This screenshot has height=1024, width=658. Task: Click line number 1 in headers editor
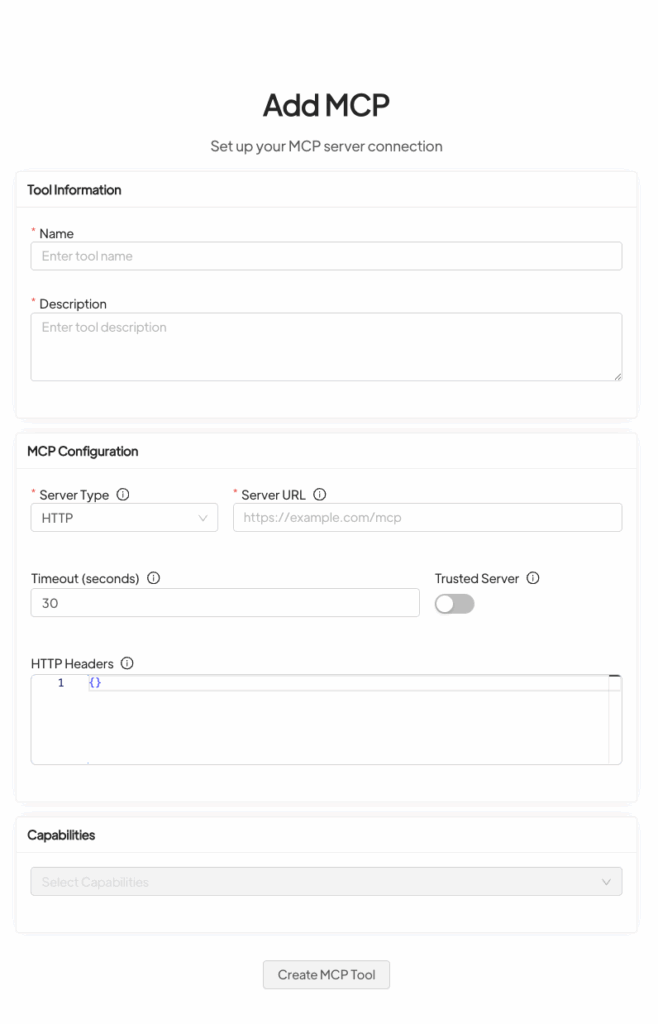point(61,683)
